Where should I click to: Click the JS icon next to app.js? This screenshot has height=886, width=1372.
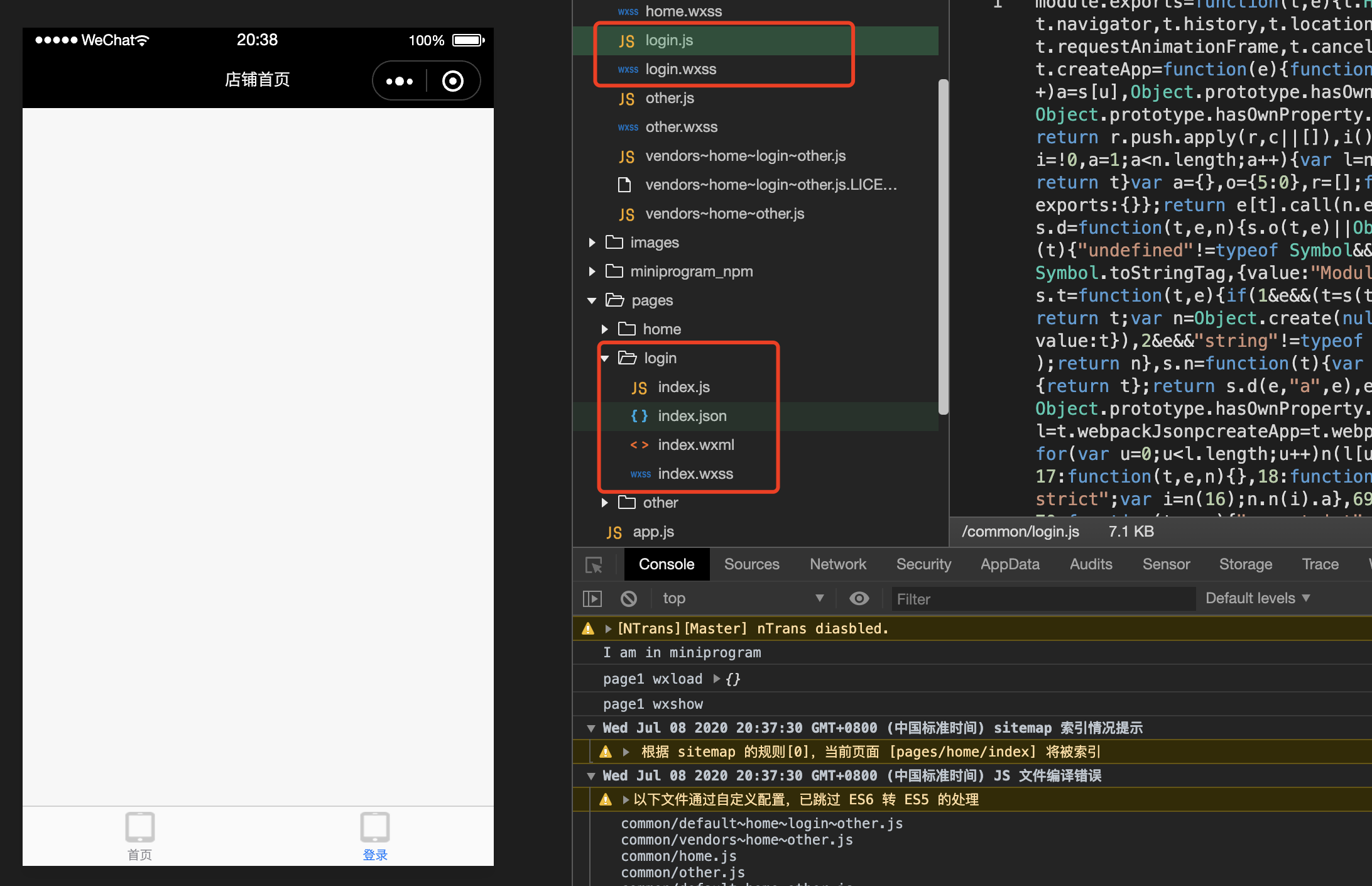click(614, 532)
